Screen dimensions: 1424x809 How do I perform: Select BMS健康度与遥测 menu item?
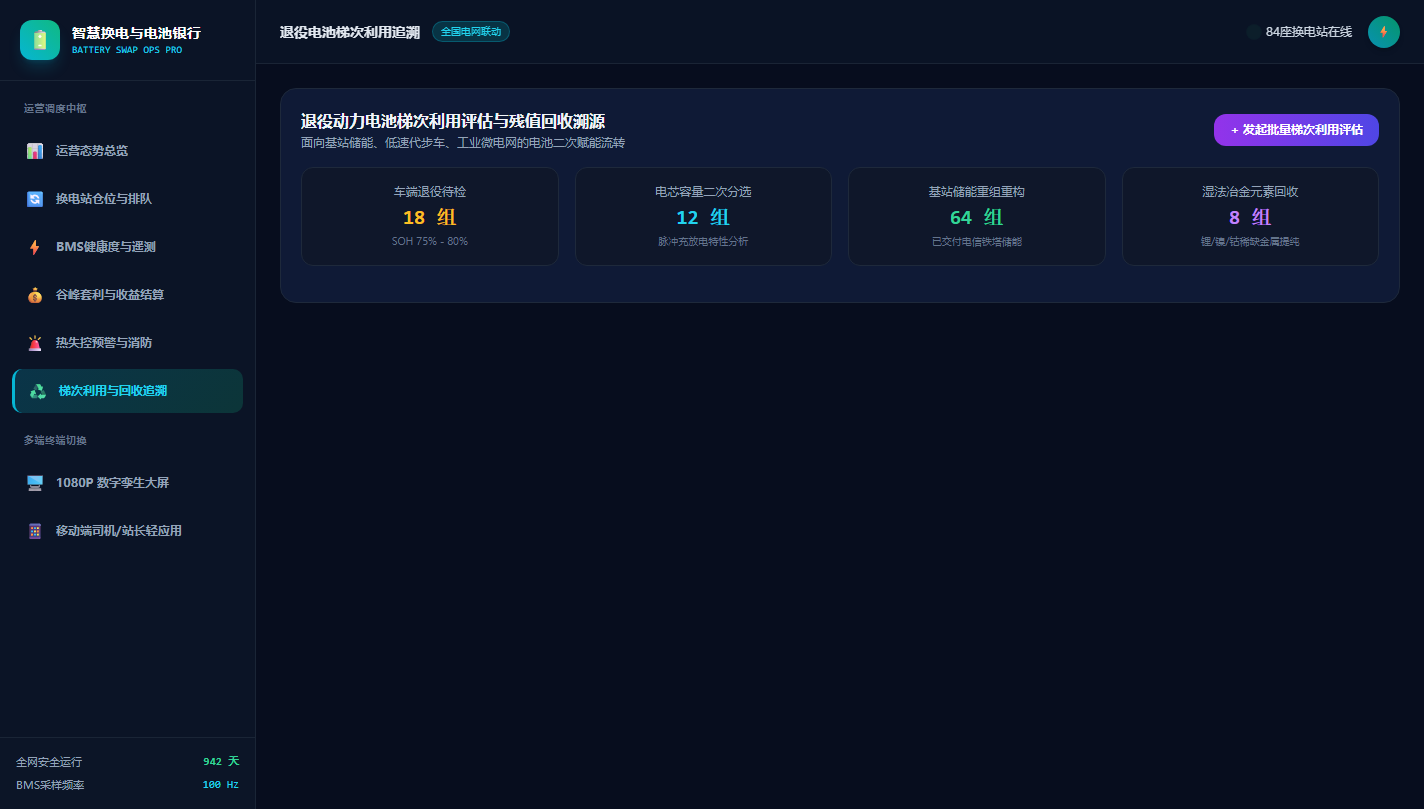click(x=127, y=247)
